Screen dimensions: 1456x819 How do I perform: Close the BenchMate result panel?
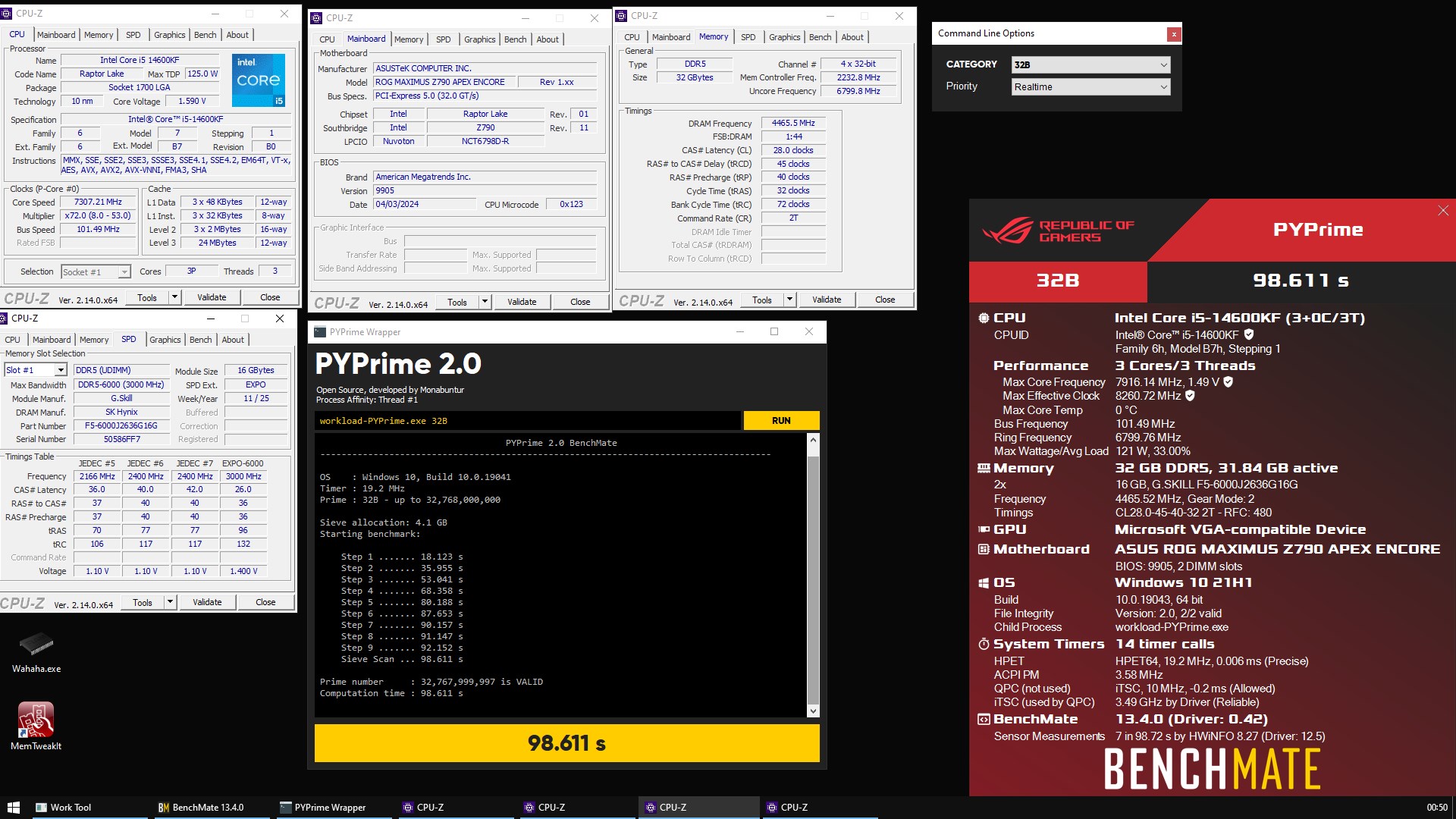1443,211
